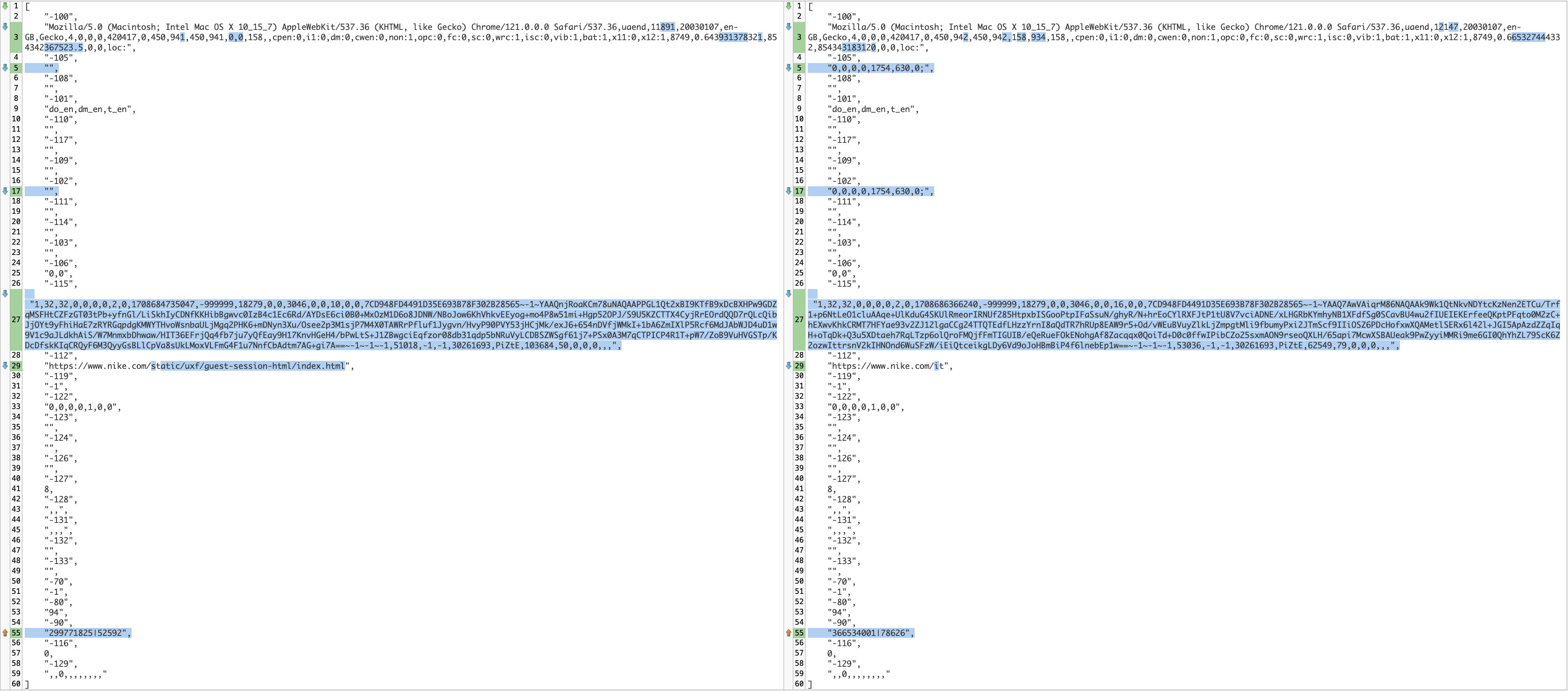Click blue arrow beside line 5 in left pane
1568x691 pixels.
pyautogui.click(x=5, y=68)
